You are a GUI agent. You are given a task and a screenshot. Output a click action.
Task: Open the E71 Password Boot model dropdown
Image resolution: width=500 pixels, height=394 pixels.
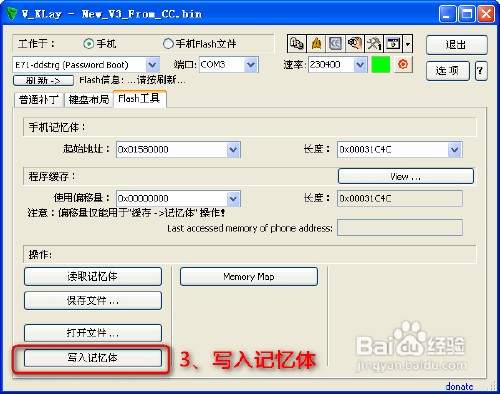[153, 65]
